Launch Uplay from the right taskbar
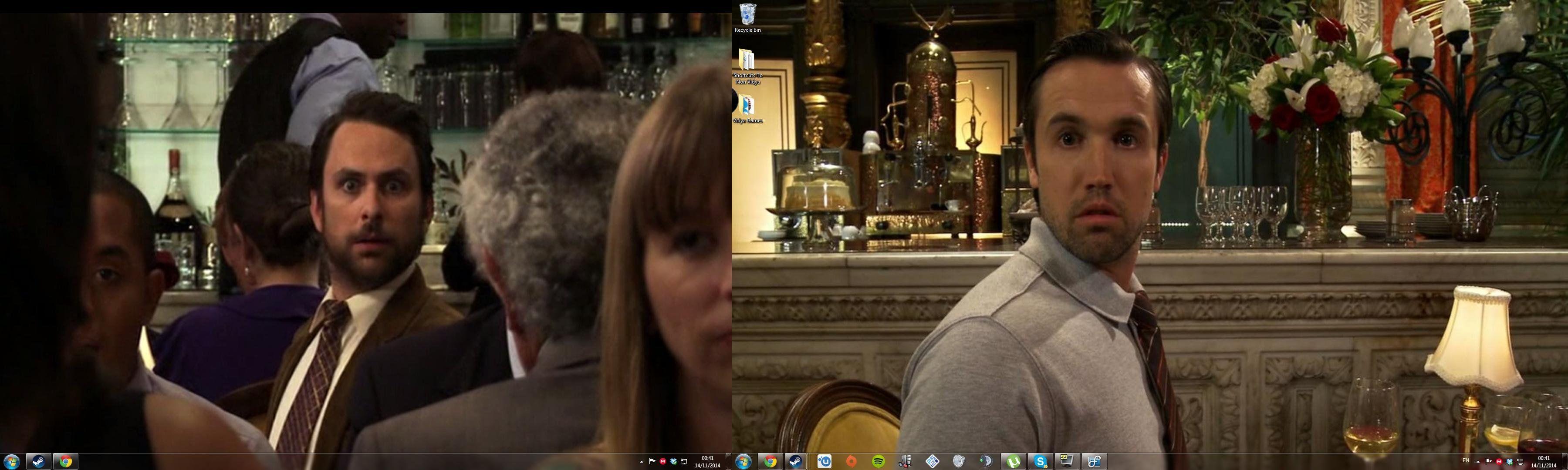 (x=825, y=461)
